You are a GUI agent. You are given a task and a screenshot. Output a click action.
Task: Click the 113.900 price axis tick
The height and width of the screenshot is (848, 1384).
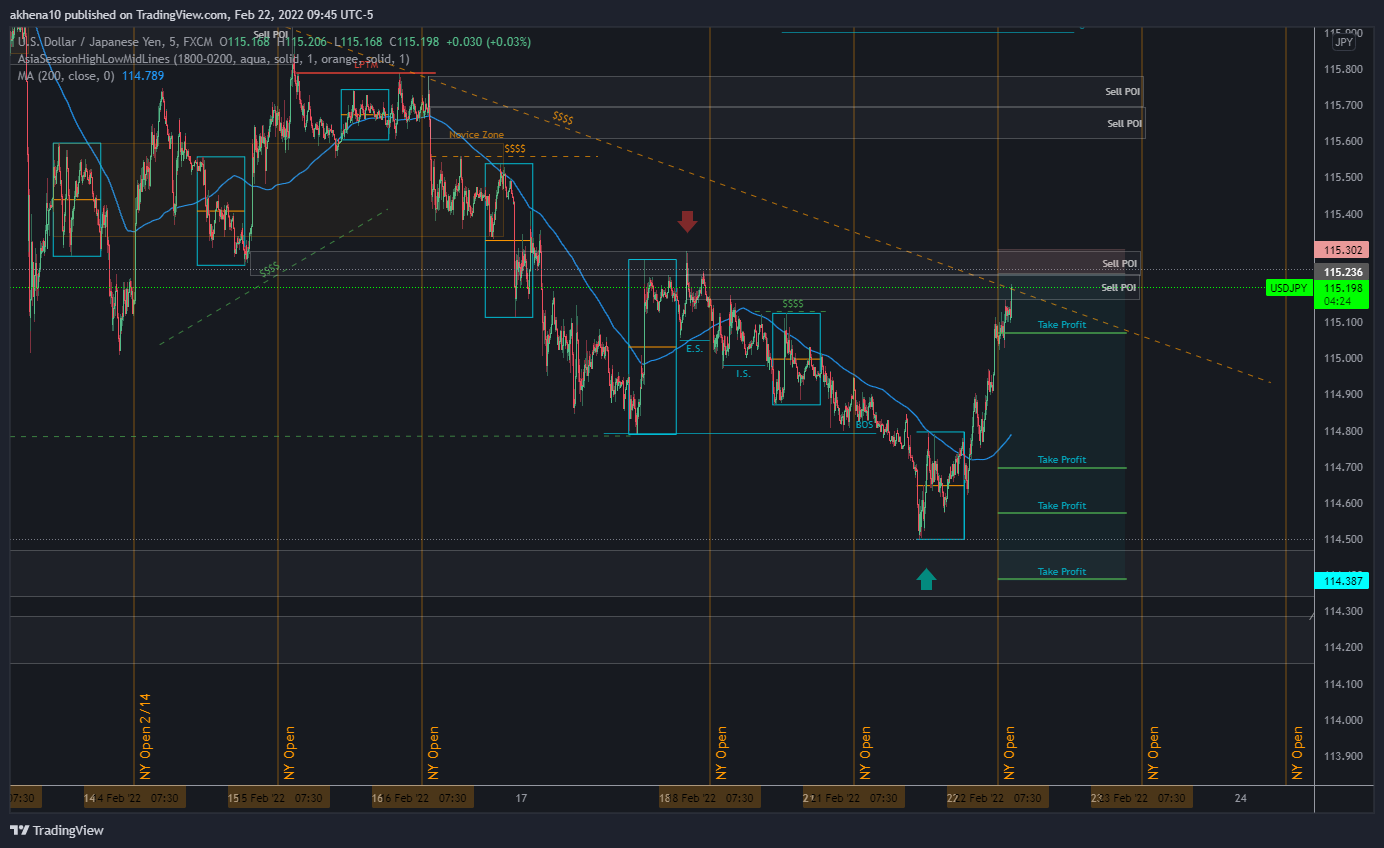[x=1341, y=757]
